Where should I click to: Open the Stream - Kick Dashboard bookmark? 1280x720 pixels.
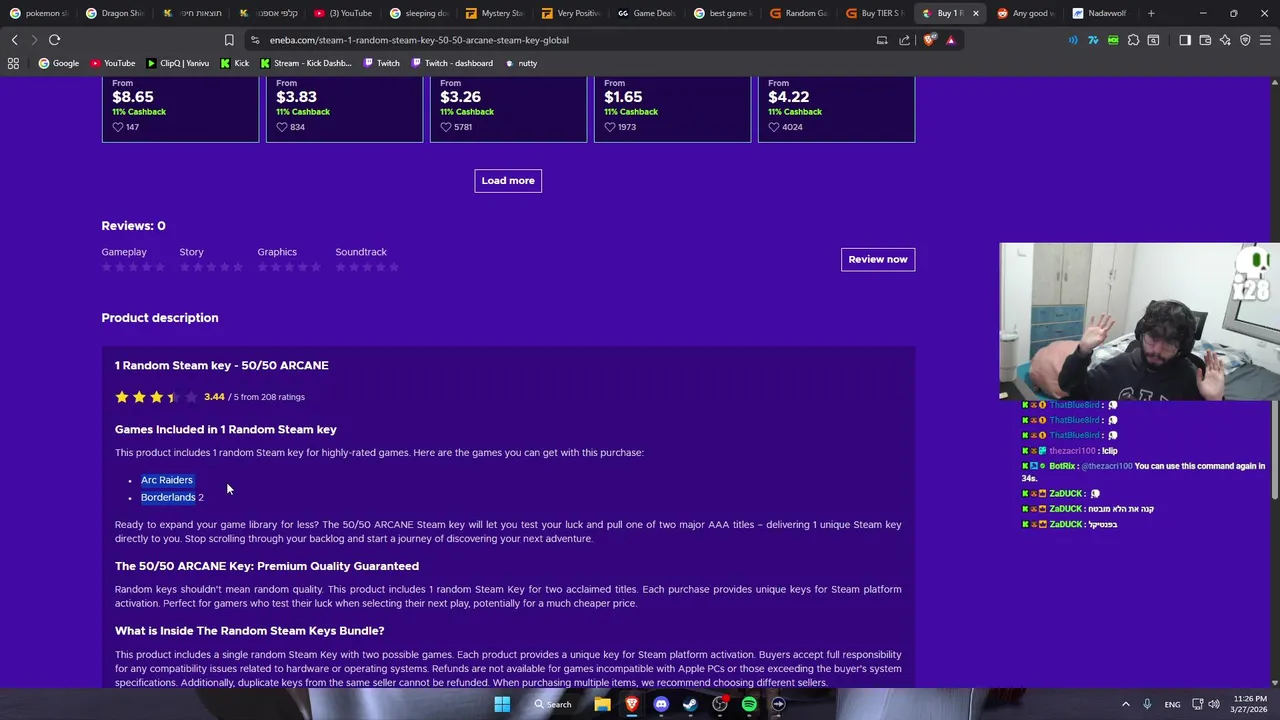(306, 63)
